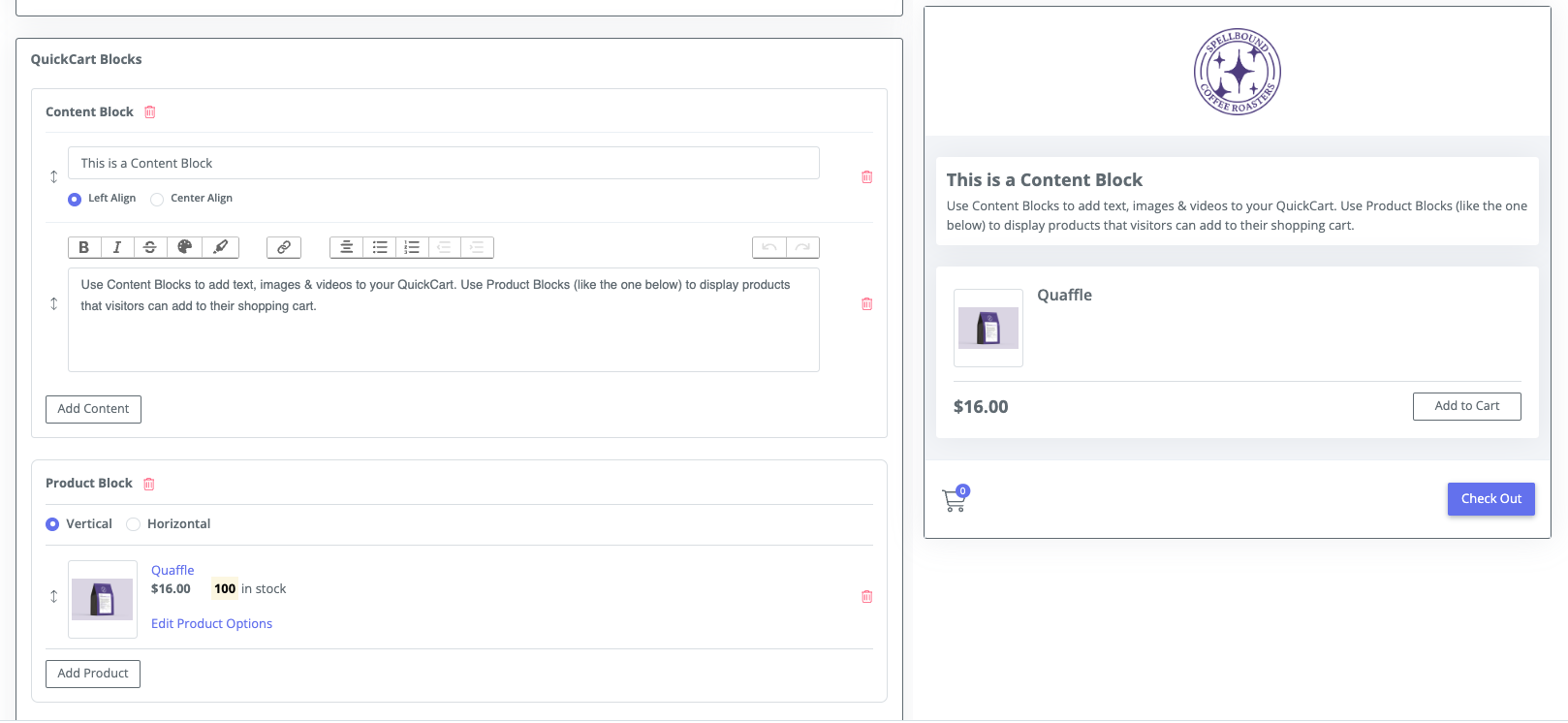Viewport: 1568px width, 723px height.
Task: Open the shopping cart icon in the preview
Action: [x=955, y=499]
